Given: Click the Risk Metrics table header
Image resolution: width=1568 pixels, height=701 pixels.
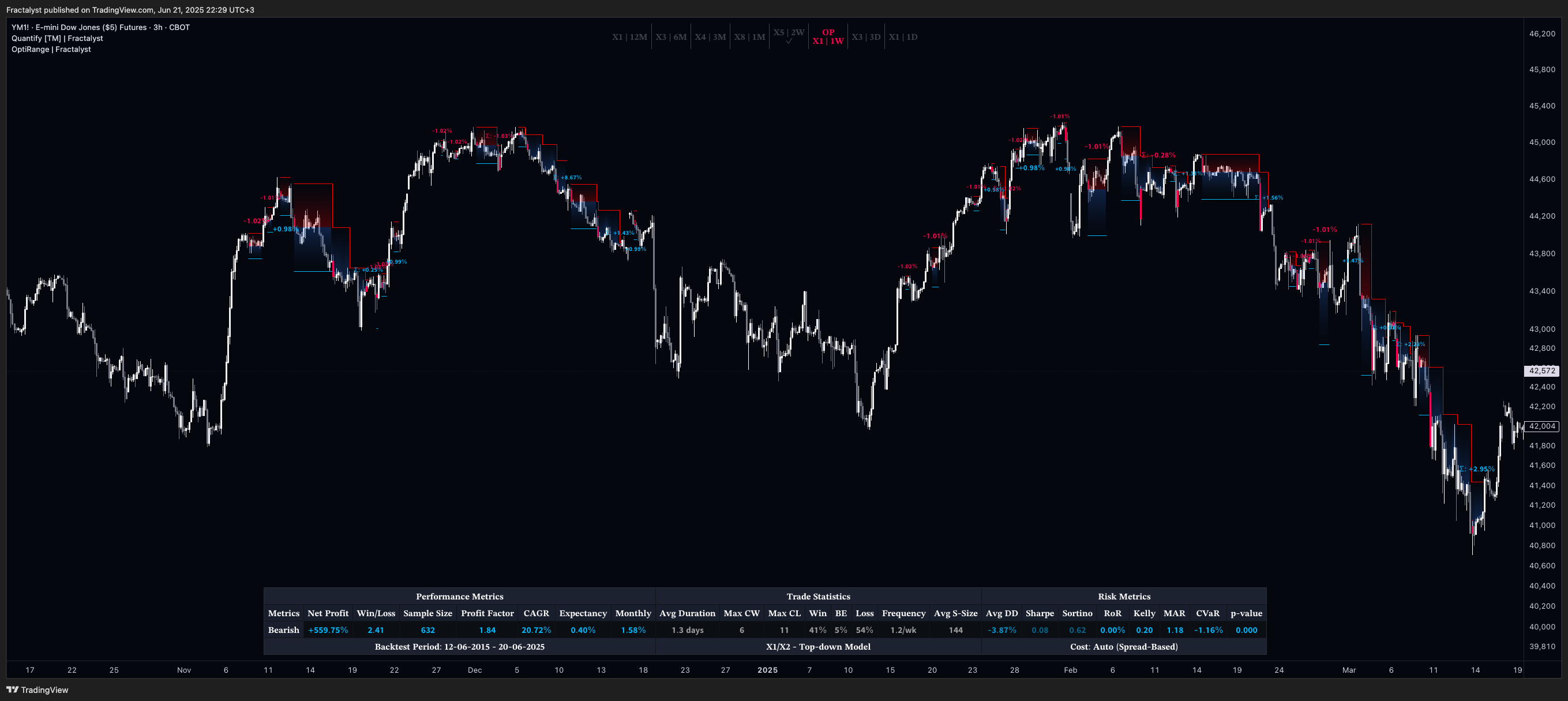Looking at the screenshot, I should pyautogui.click(x=1124, y=597).
